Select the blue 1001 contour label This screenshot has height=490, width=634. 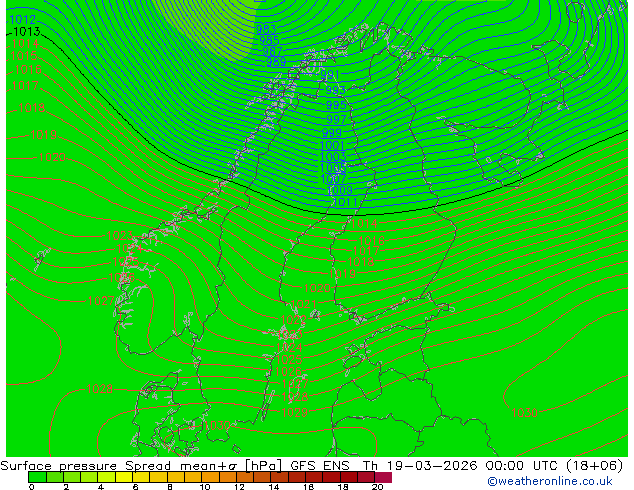pyautogui.click(x=333, y=146)
